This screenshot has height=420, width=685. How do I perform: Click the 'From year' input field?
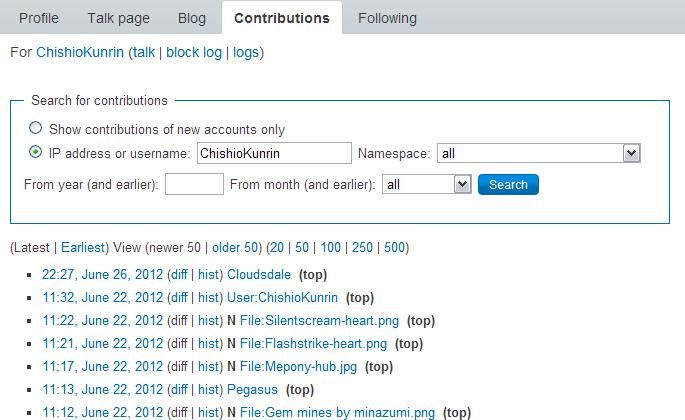(194, 184)
